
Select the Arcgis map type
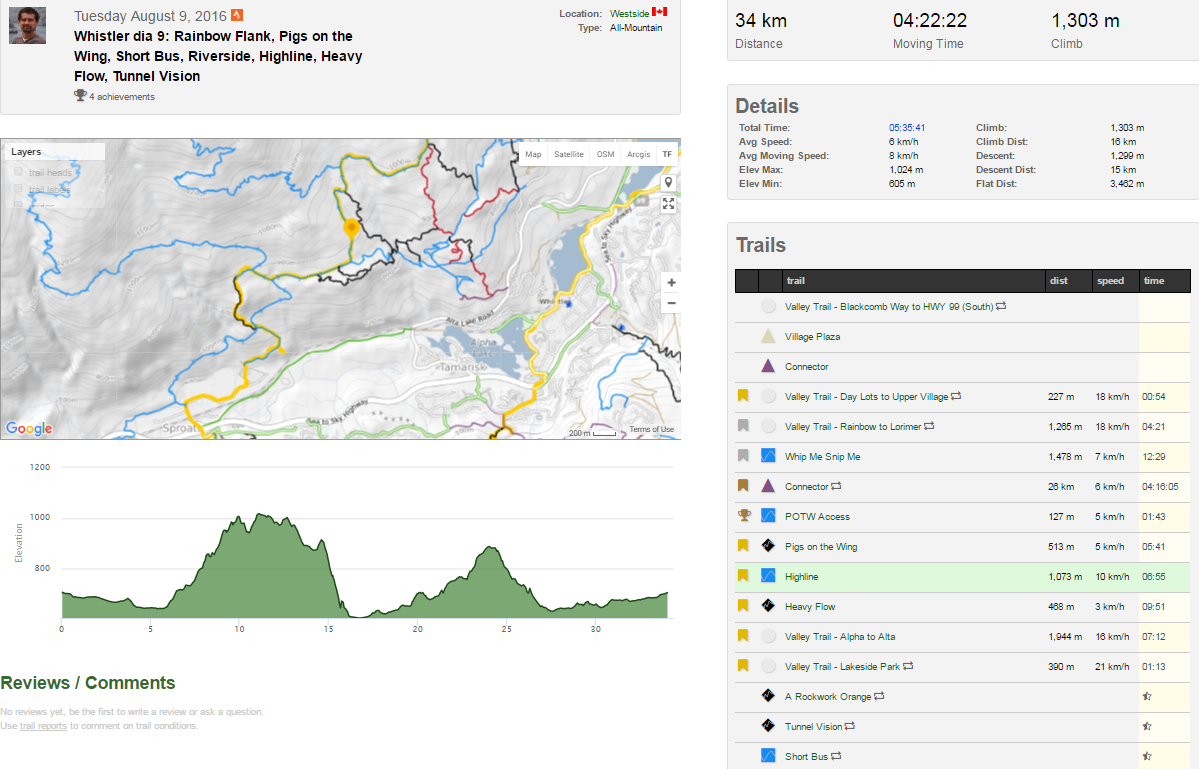click(x=638, y=154)
